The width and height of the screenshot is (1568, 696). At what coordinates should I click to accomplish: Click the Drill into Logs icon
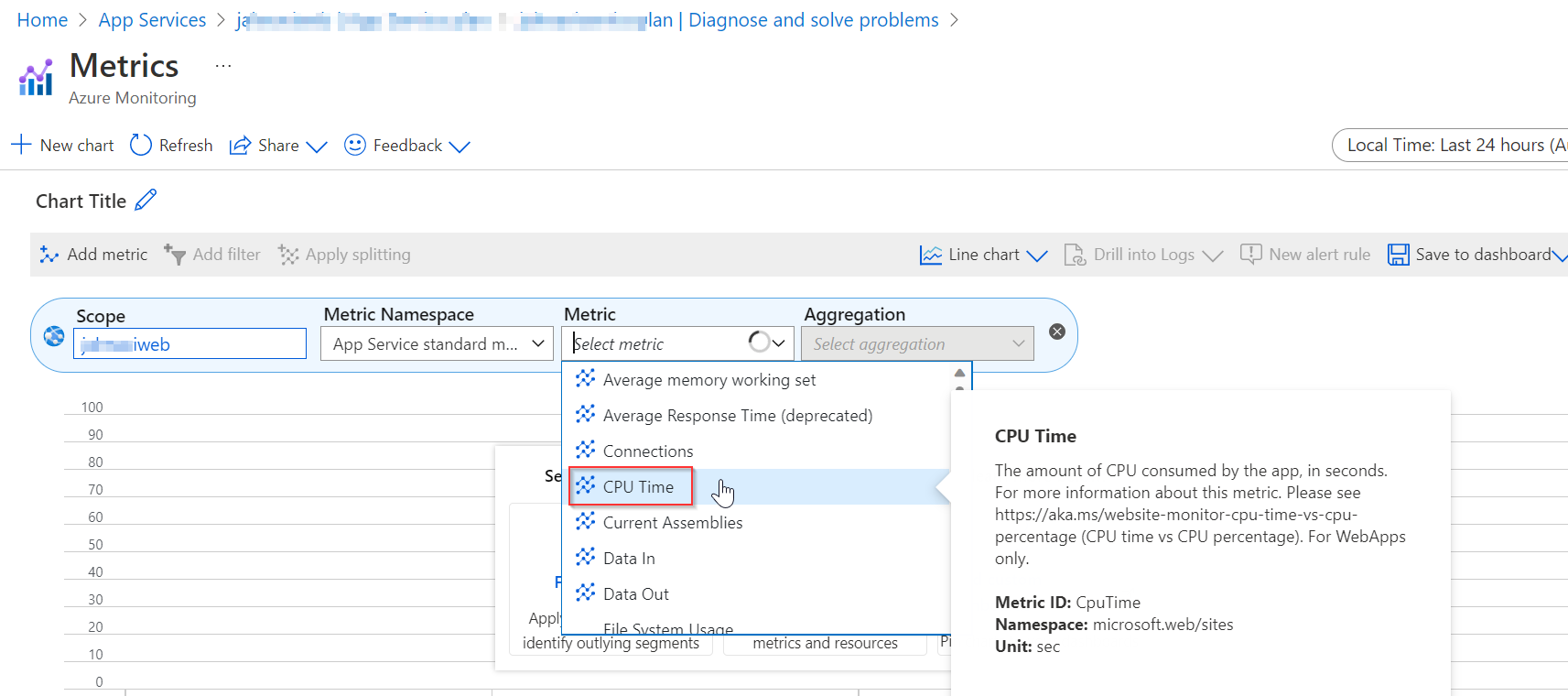(x=1075, y=255)
